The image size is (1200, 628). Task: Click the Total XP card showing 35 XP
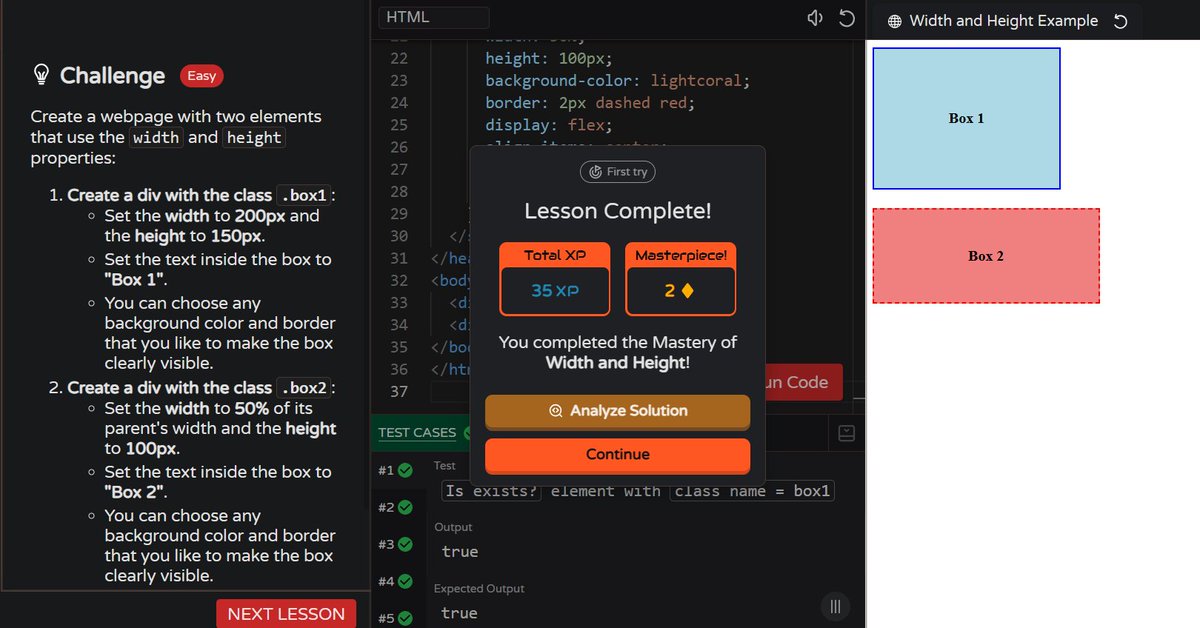point(555,279)
